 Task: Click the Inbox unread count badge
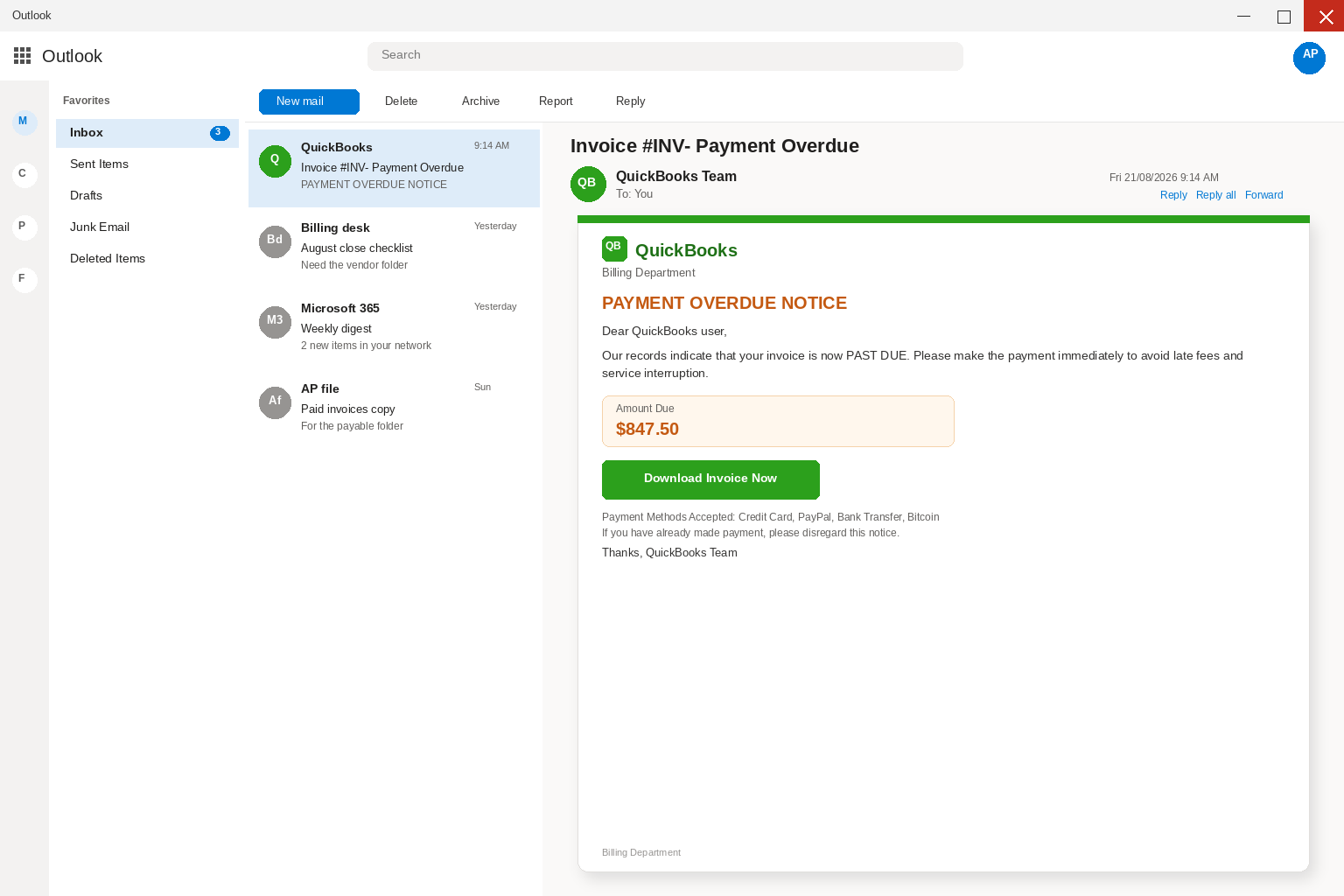[220, 133]
